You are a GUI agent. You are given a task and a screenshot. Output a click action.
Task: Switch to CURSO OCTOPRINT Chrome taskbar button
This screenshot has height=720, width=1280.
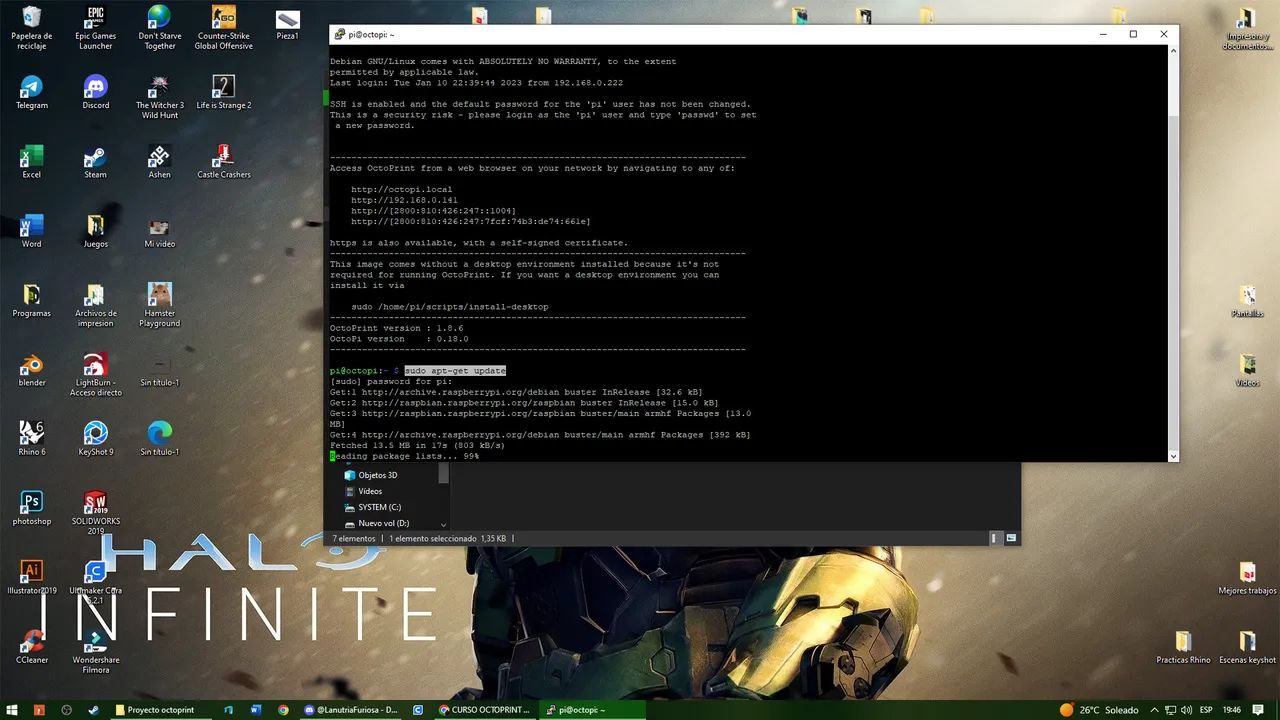coord(484,710)
